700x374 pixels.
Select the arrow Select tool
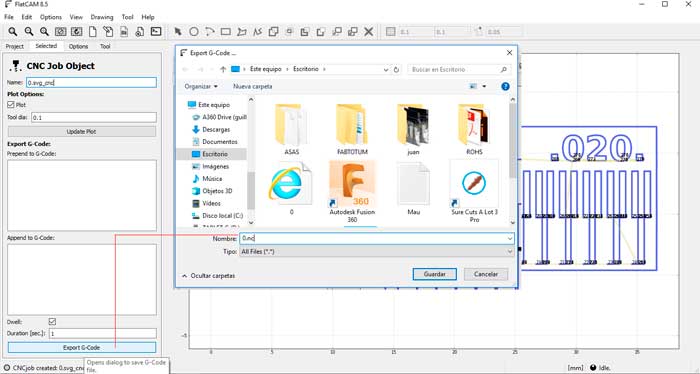(178, 32)
